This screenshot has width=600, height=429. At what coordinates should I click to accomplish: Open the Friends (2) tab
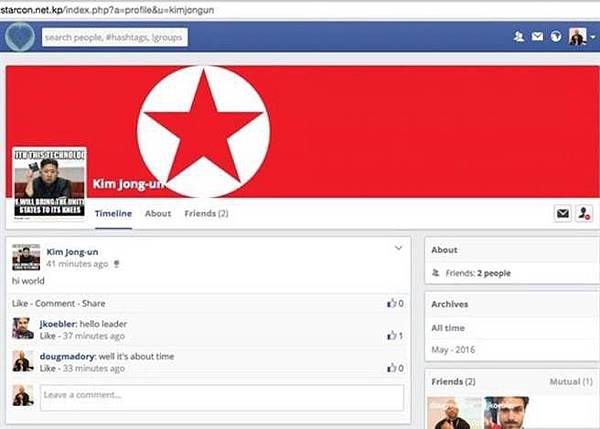click(x=206, y=214)
